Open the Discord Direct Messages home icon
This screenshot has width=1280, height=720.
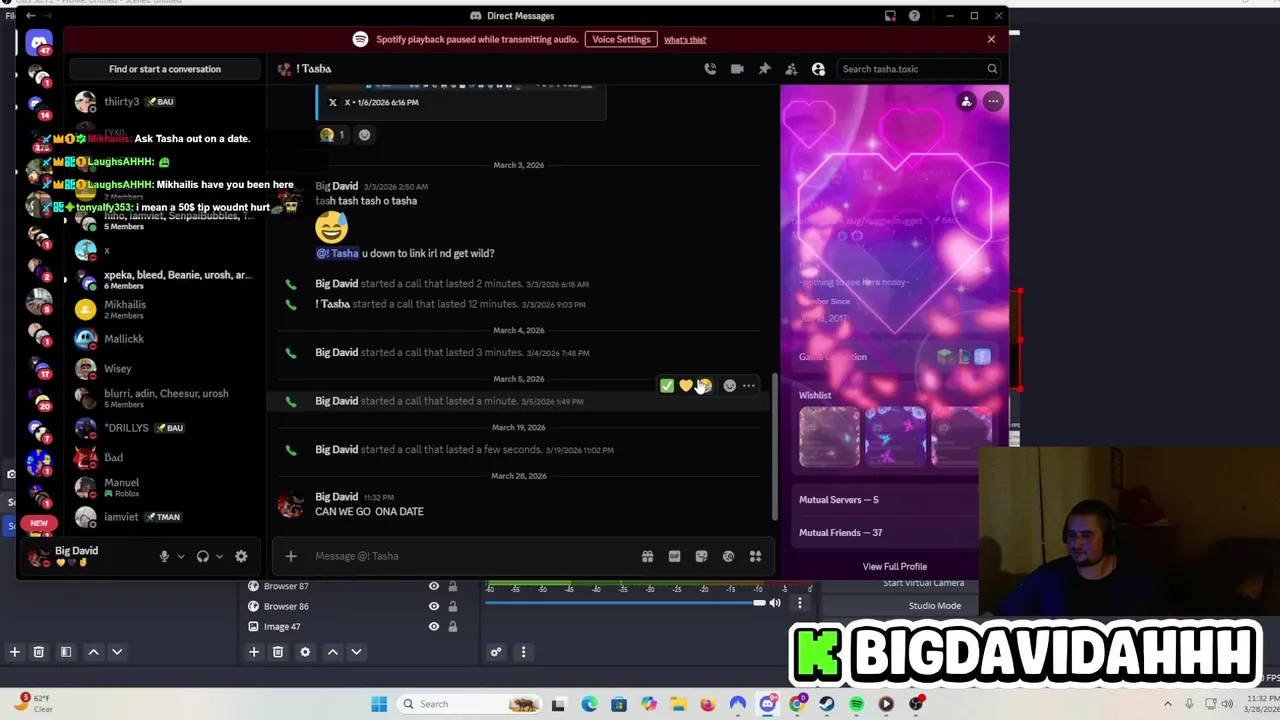coord(39,43)
